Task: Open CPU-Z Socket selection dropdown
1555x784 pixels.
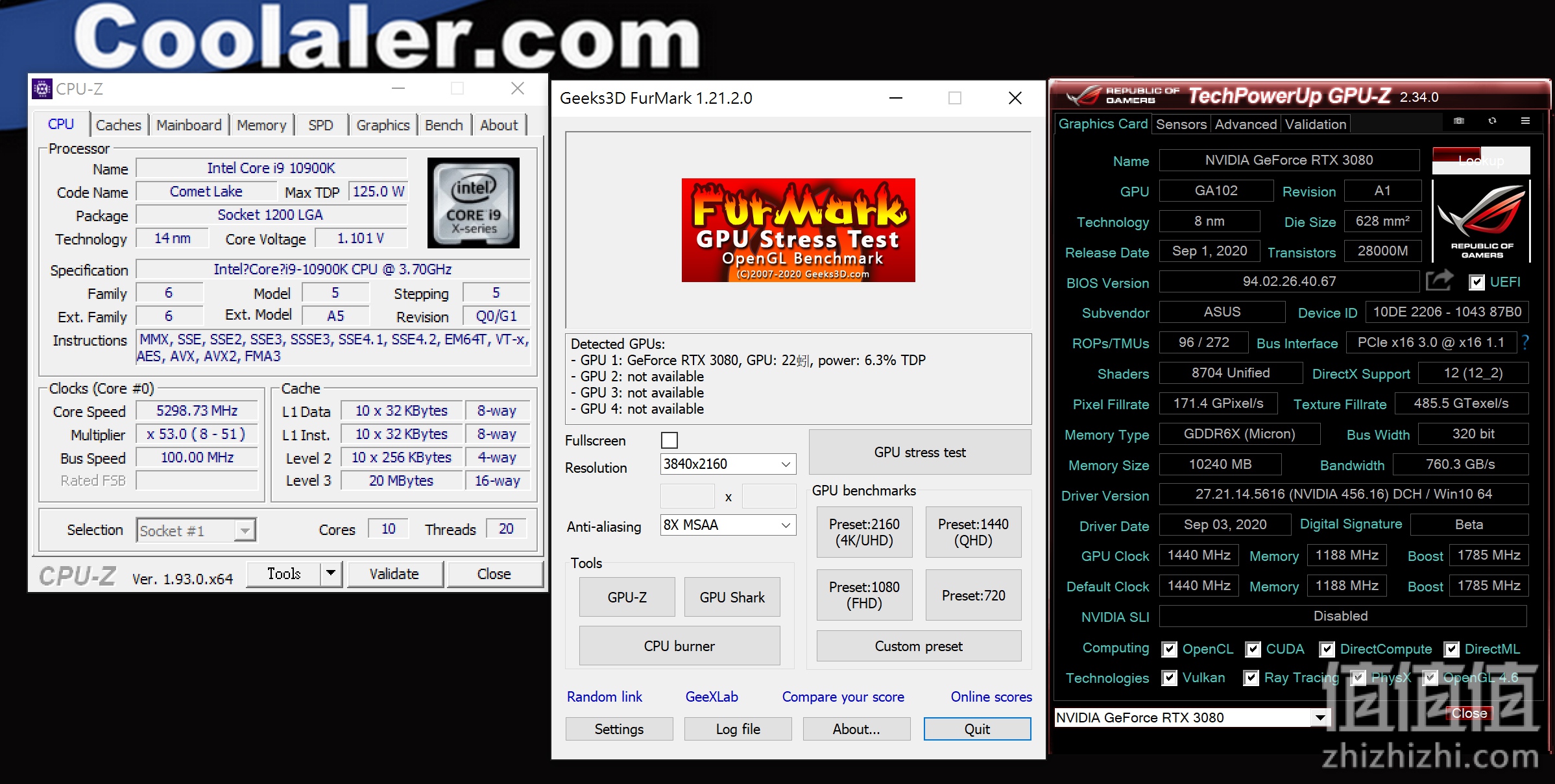Action: [196, 530]
